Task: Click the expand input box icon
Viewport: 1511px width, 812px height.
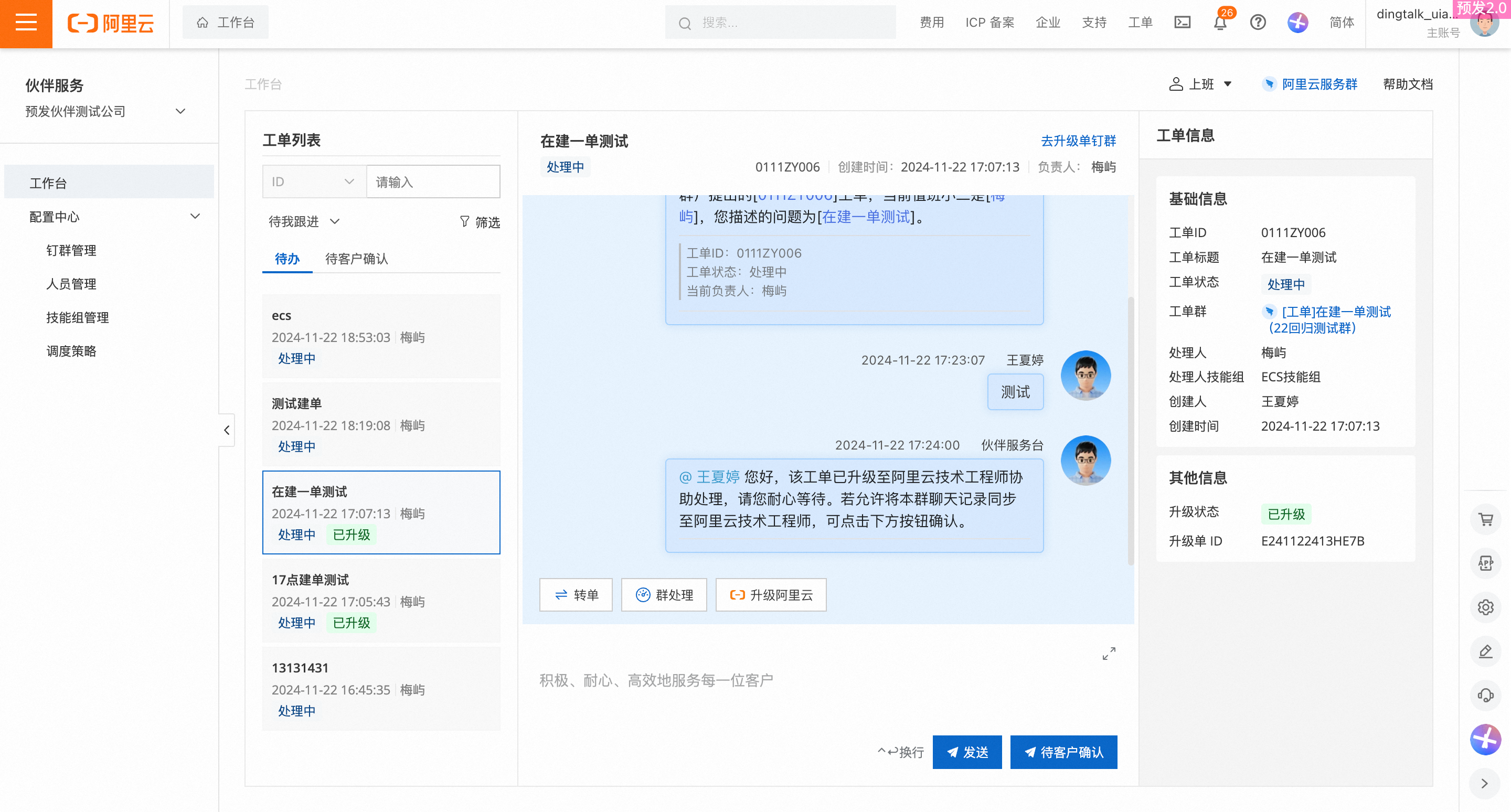Action: point(1109,654)
